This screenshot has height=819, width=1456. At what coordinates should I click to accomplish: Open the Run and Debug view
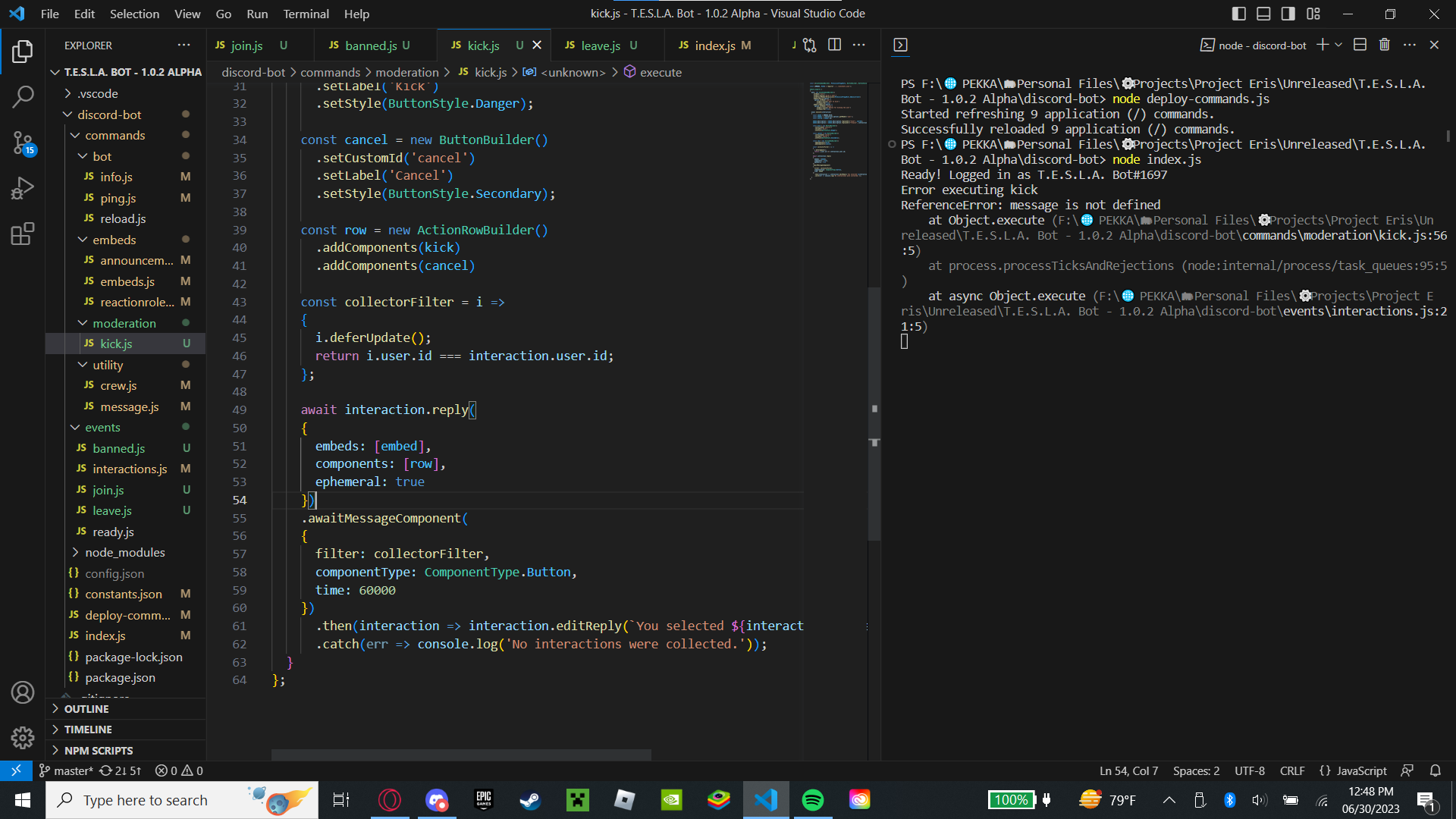[x=23, y=188]
